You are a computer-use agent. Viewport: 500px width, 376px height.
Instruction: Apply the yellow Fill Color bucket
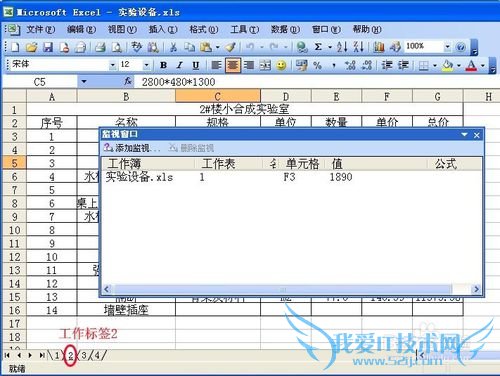447,65
